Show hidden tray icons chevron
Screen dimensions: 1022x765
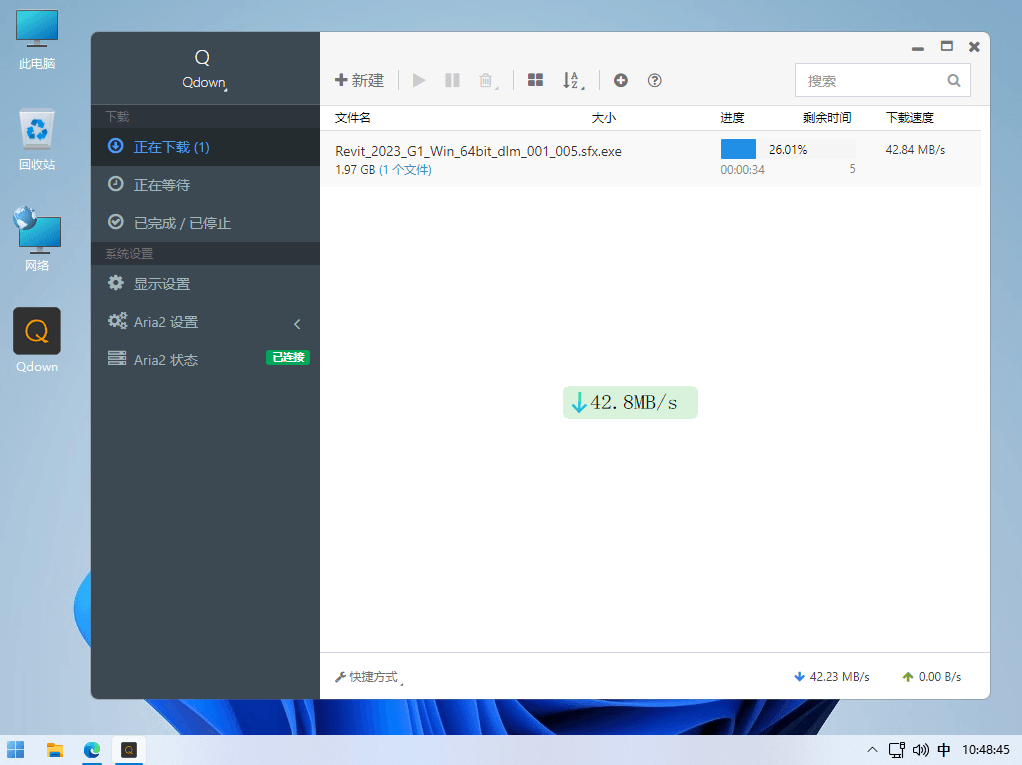click(872, 750)
